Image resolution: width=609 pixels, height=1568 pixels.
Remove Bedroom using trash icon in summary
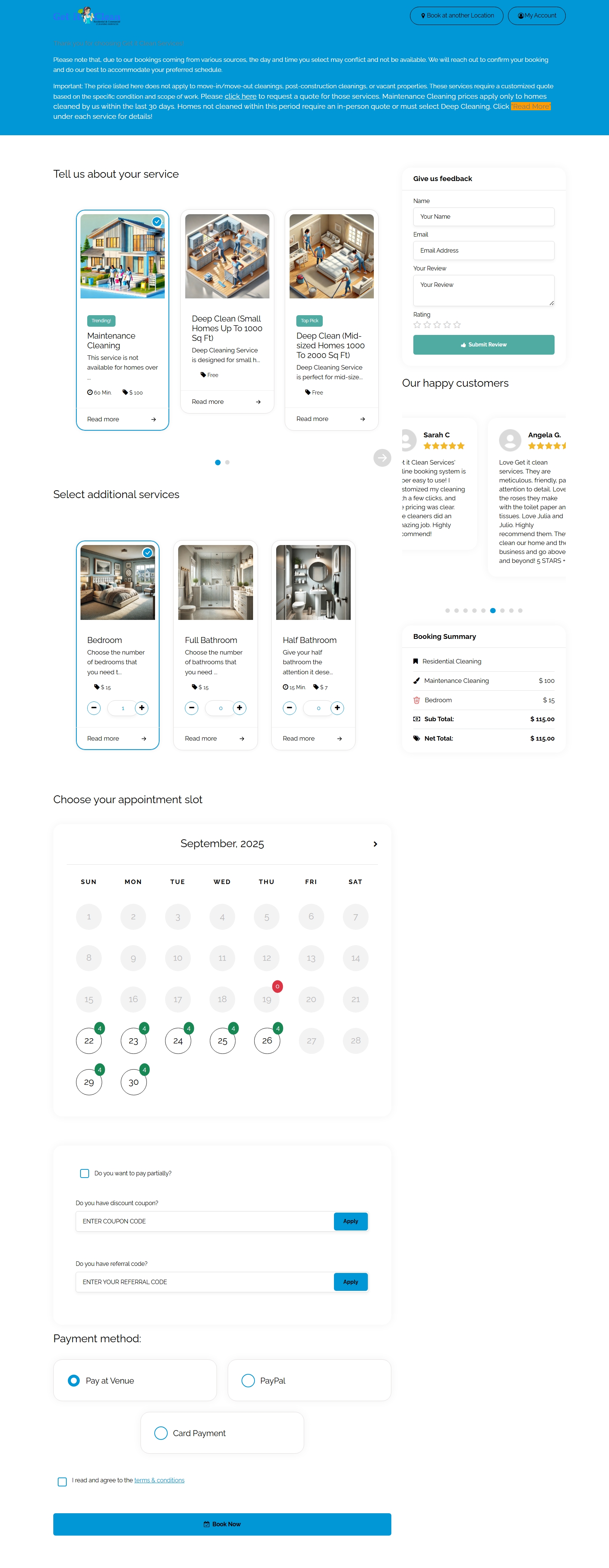click(x=417, y=700)
